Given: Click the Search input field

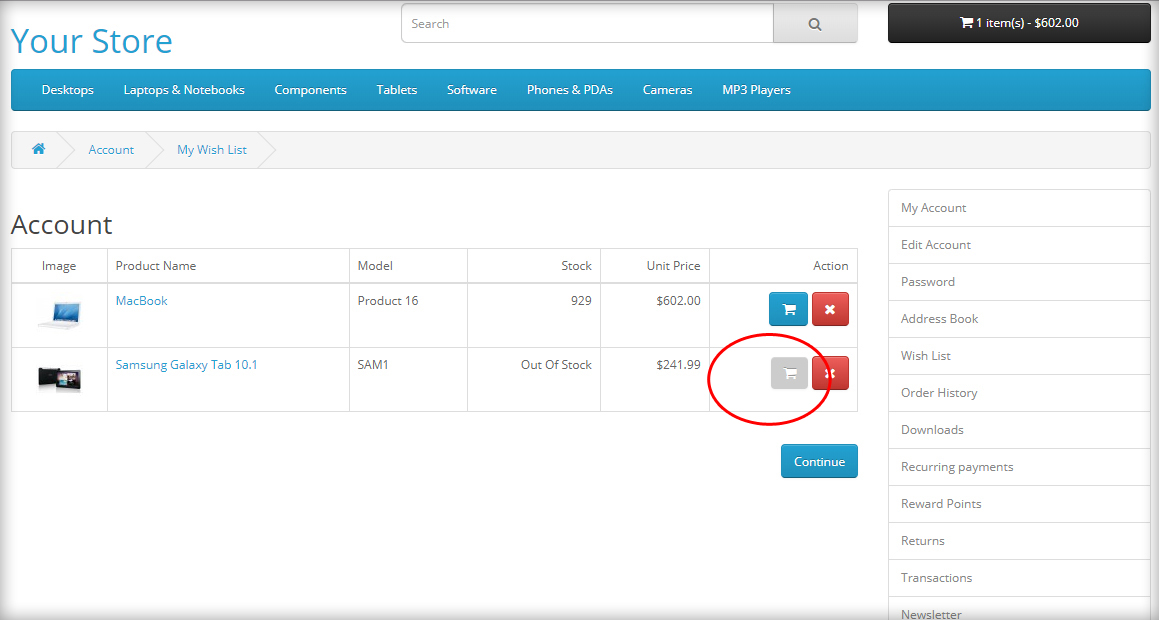Looking at the screenshot, I should [588, 24].
